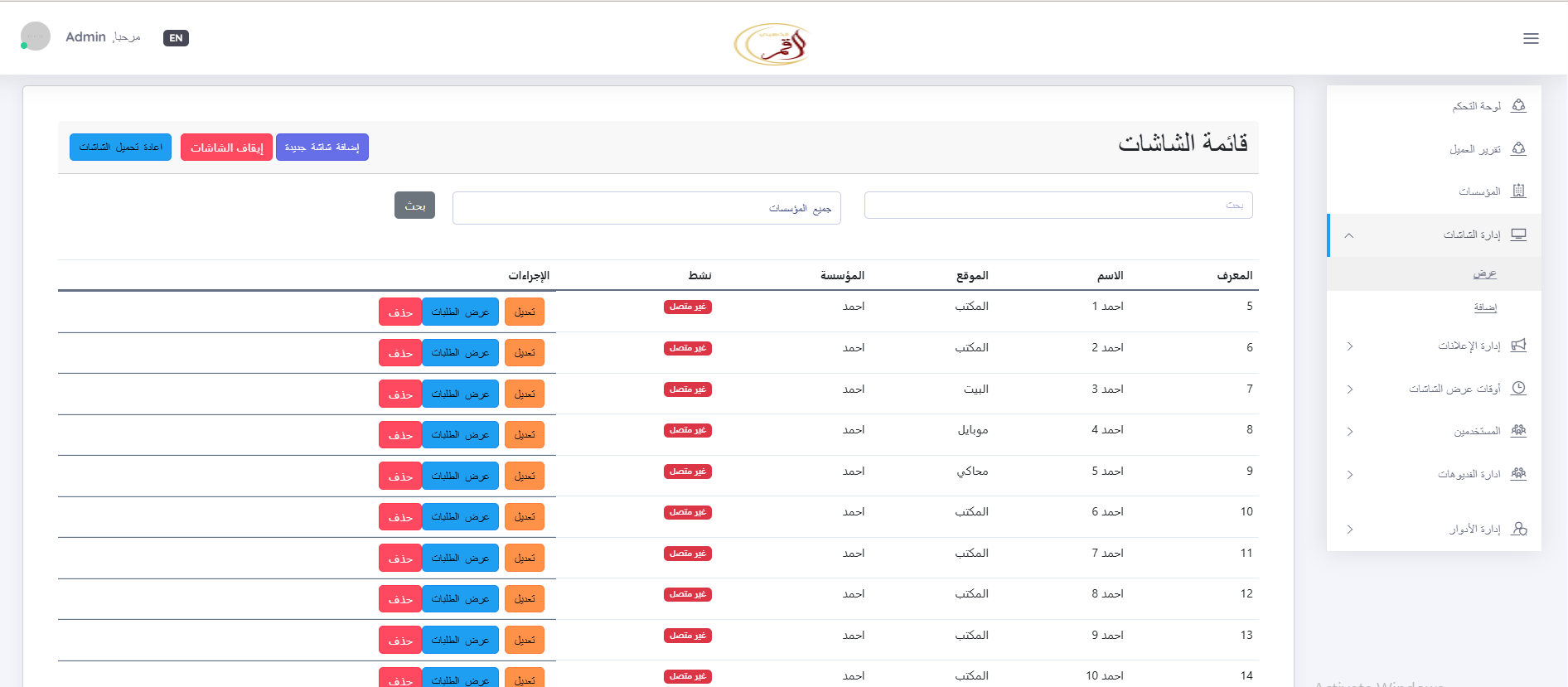Click the red stop screens button
Viewport: 1568px width, 687px height.
(x=226, y=148)
